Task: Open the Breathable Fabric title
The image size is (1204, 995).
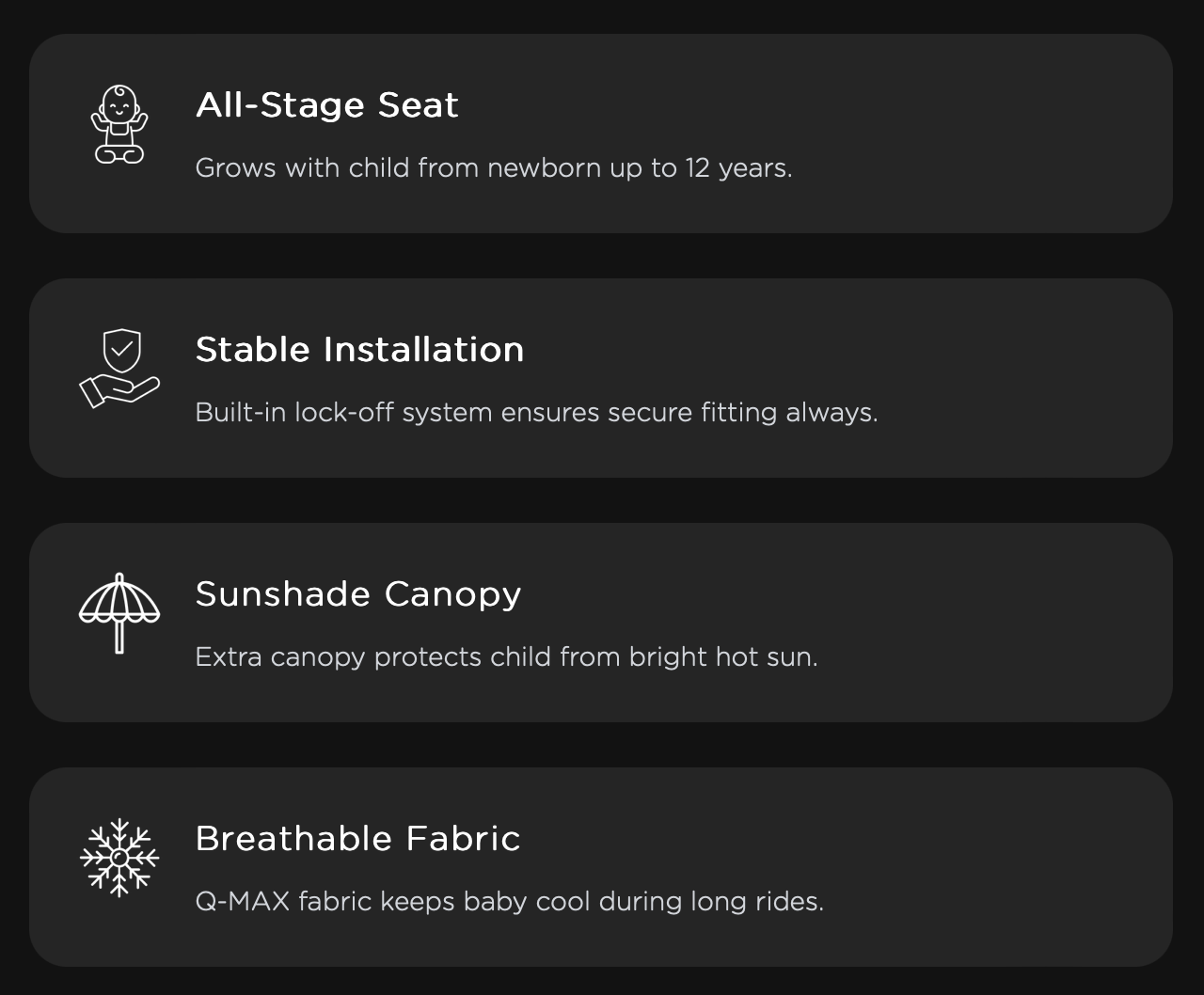Action: coord(357,839)
